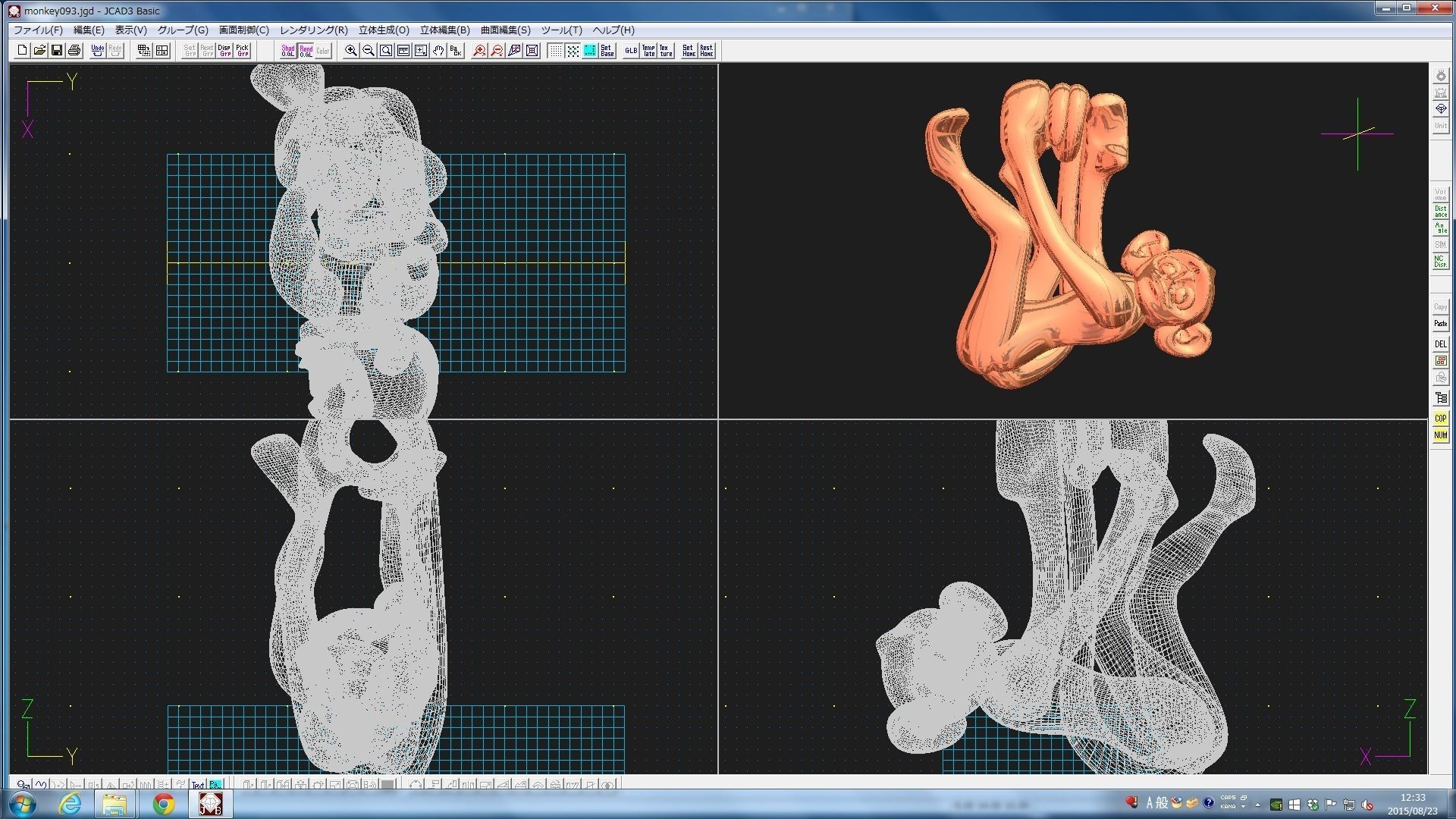
Task: Click the DEL button in sidebar
Action: [x=1440, y=344]
